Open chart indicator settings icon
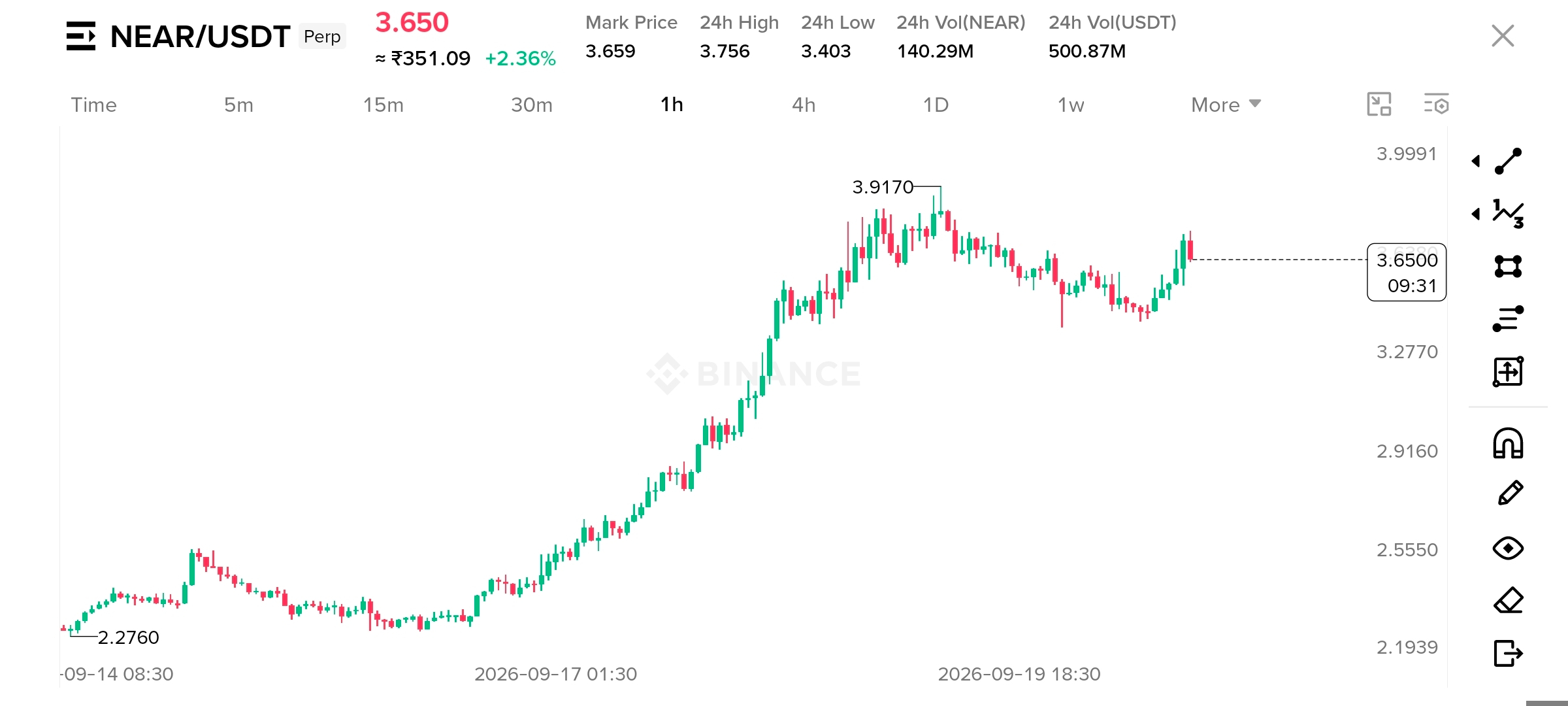 click(x=1436, y=104)
